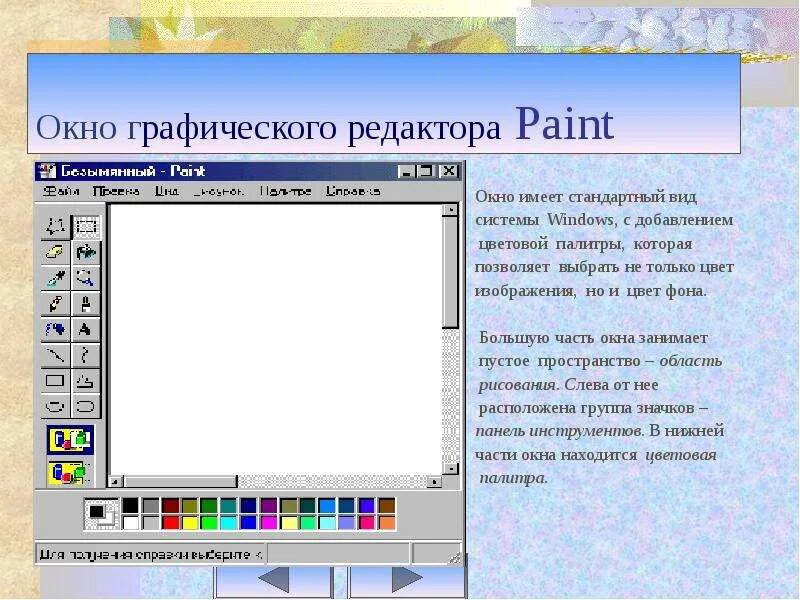Open the Палитра menu
The image size is (800, 600).
286,191
